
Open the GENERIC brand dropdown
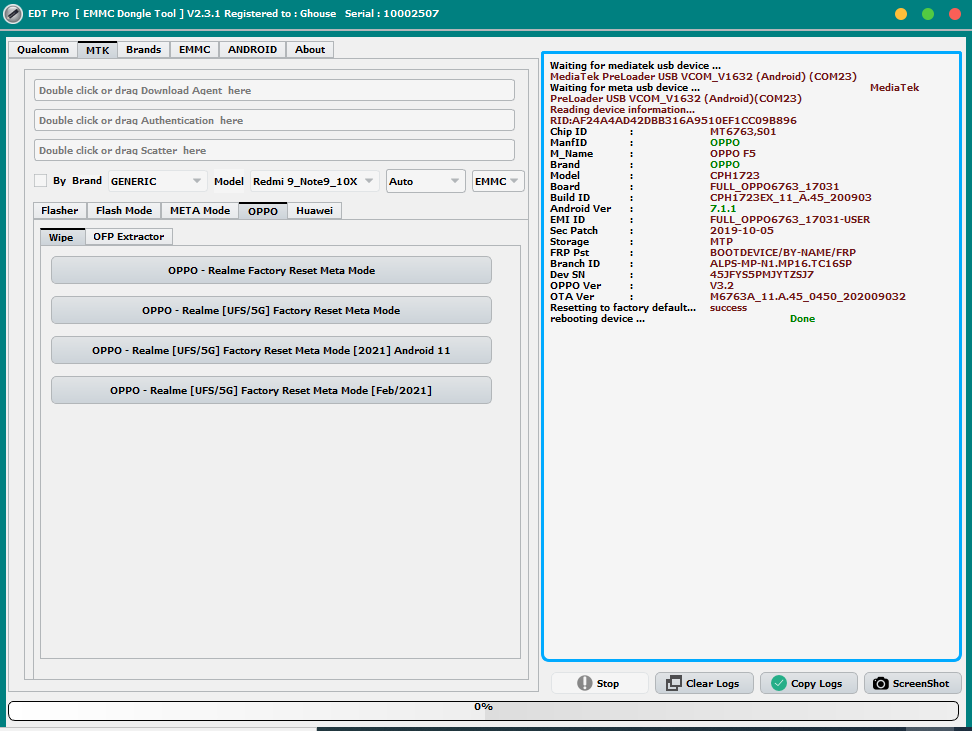pyautogui.click(x=156, y=181)
